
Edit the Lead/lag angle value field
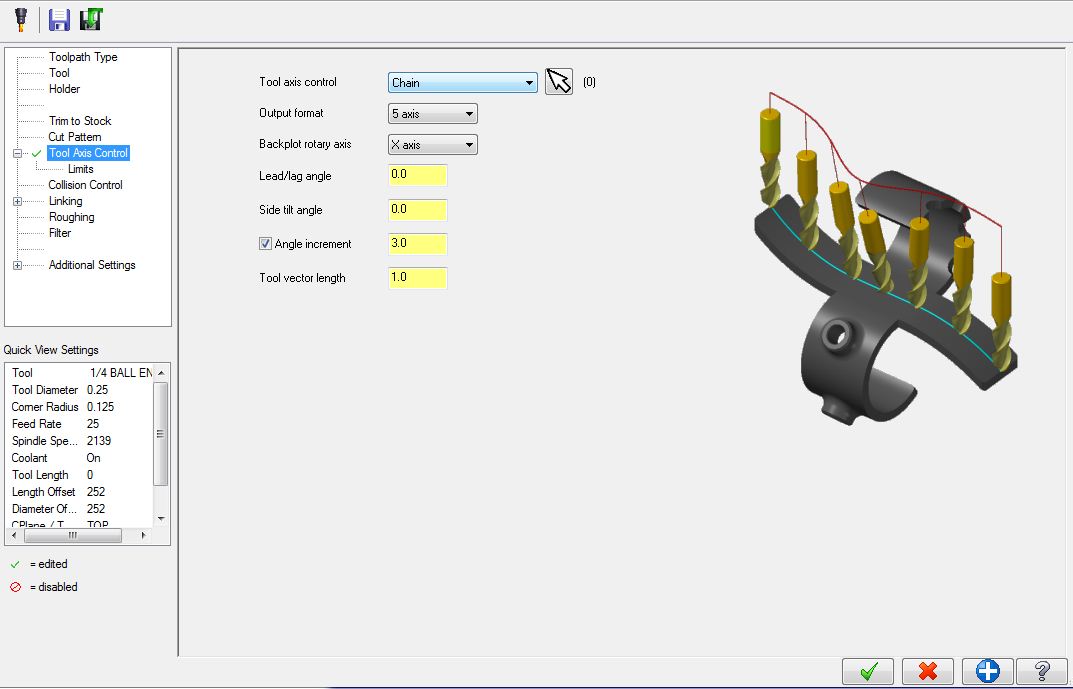[x=416, y=175]
